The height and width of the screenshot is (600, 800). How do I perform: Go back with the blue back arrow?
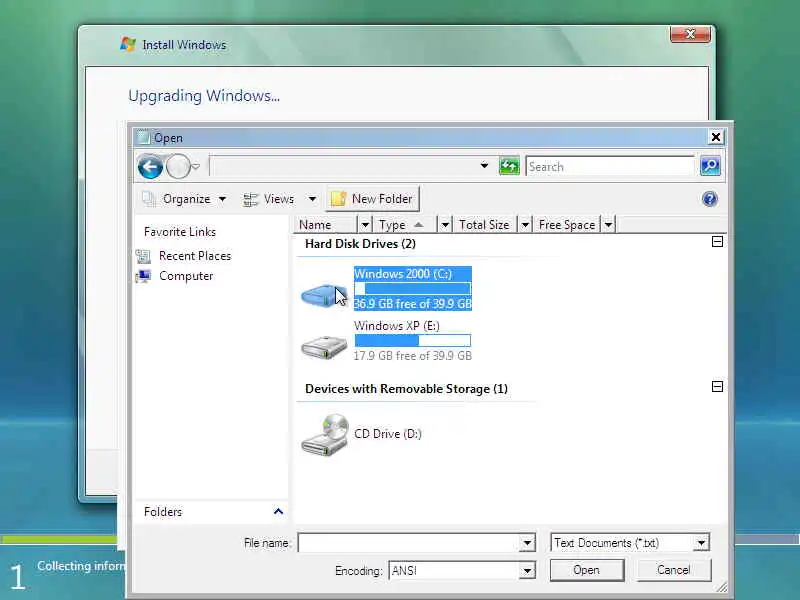tap(150, 166)
